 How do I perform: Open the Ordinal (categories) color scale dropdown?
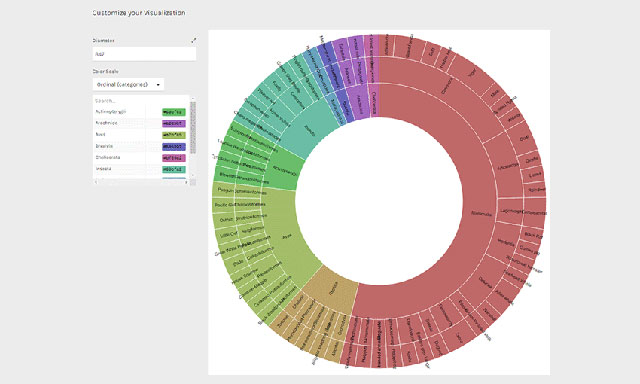(x=128, y=84)
